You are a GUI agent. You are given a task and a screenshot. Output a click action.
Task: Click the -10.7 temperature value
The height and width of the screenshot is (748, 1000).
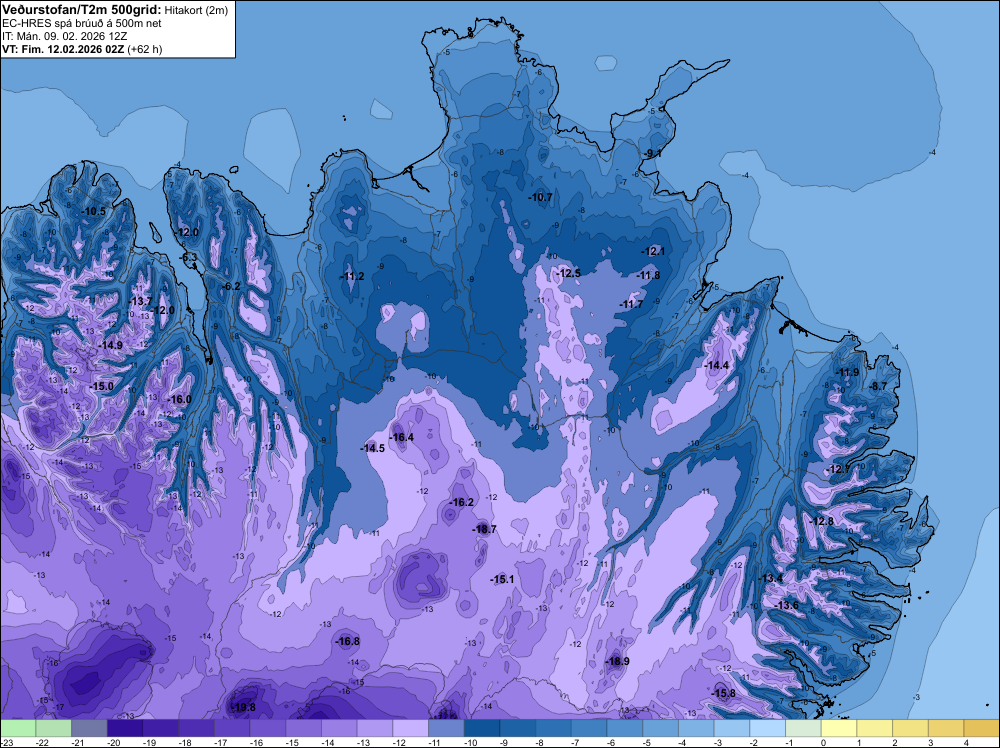click(x=540, y=198)
